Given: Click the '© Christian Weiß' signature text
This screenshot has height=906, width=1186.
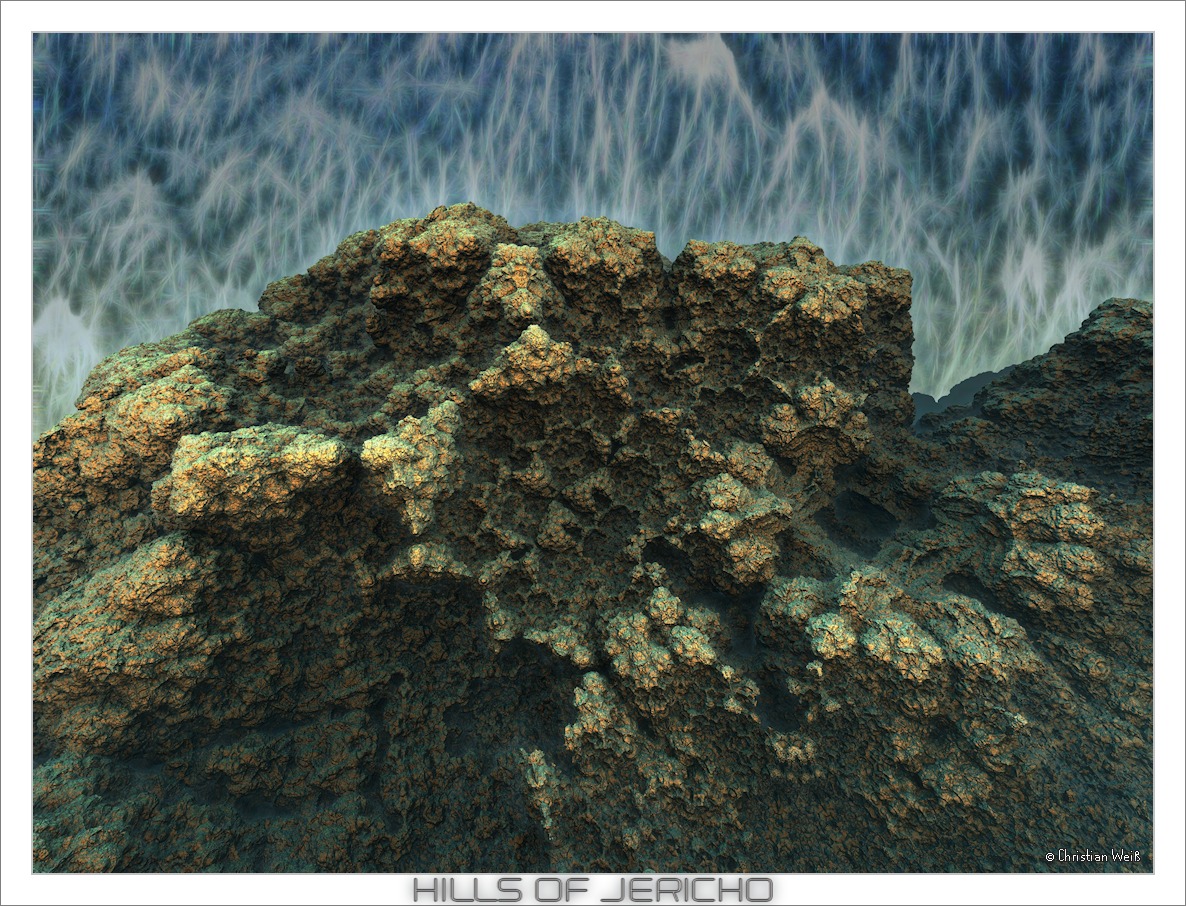Looking at the screenshot, I should click(1093, 856).
